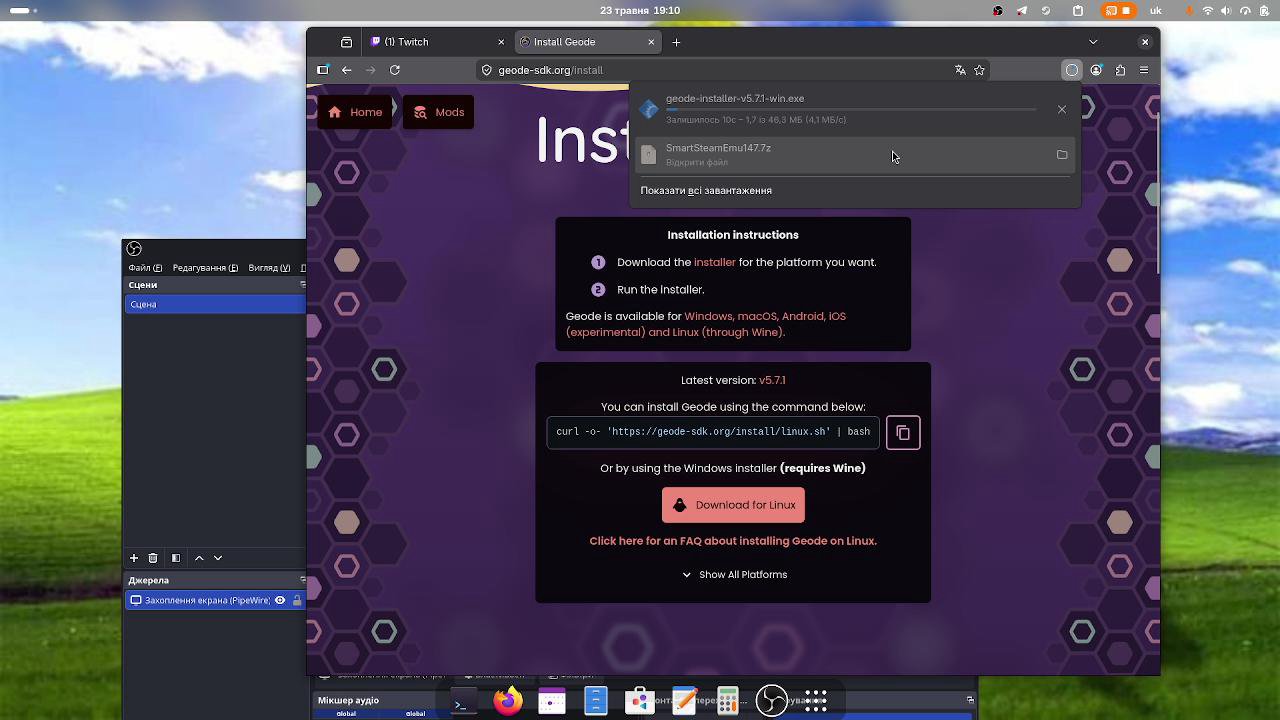
Task: Open the Sources dock options icon in OBS
Action: [x=303, y=580]
